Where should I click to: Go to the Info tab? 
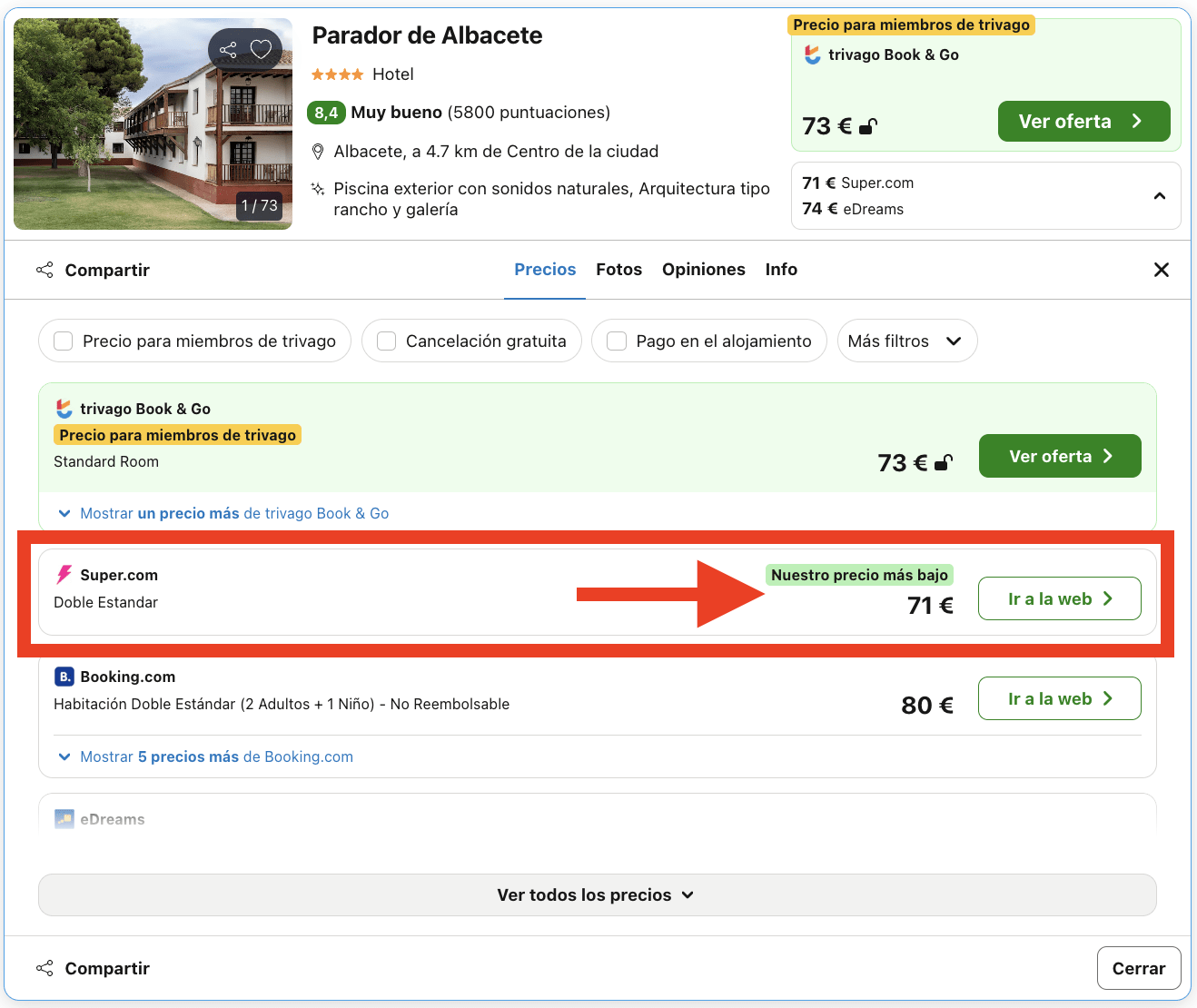781,270
